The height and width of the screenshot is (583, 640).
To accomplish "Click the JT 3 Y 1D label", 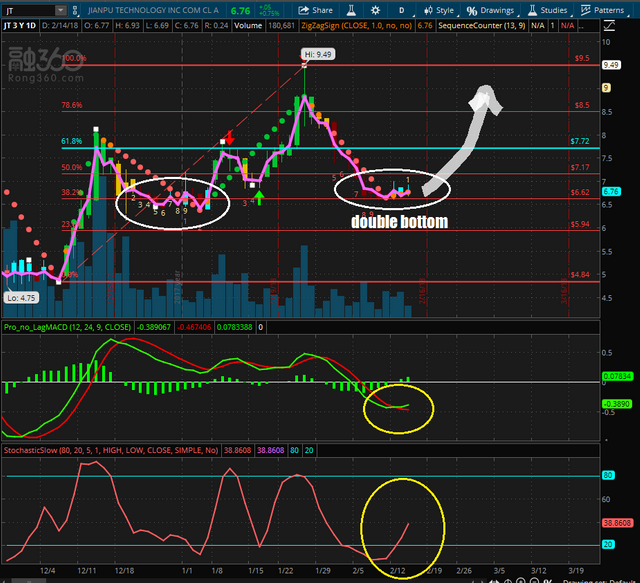I will point(19,26).
